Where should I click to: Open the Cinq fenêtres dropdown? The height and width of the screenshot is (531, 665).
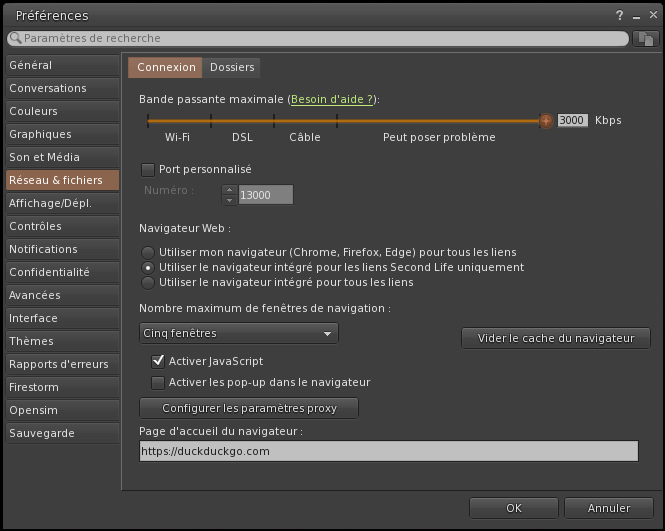point(238,333)
